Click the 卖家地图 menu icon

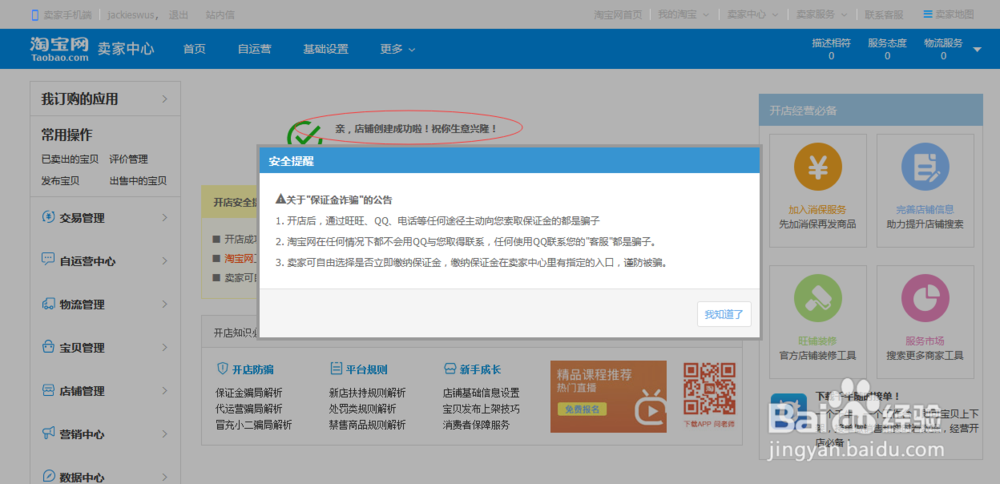927,14
